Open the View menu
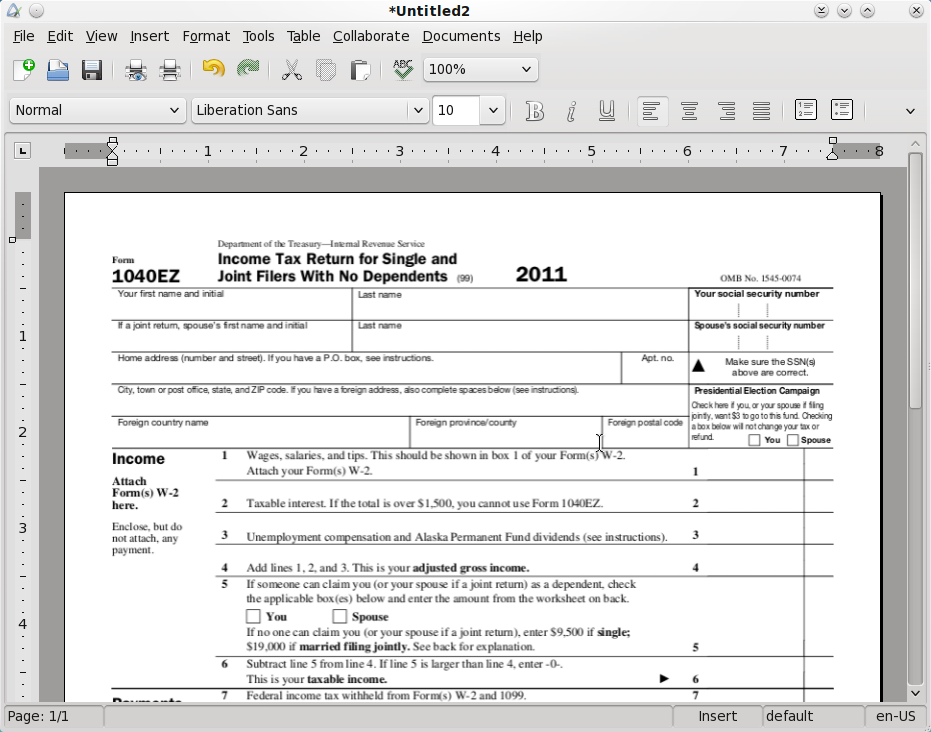This screenshot has width=931, height=732. pyautogui.click(x=102, y=36)
